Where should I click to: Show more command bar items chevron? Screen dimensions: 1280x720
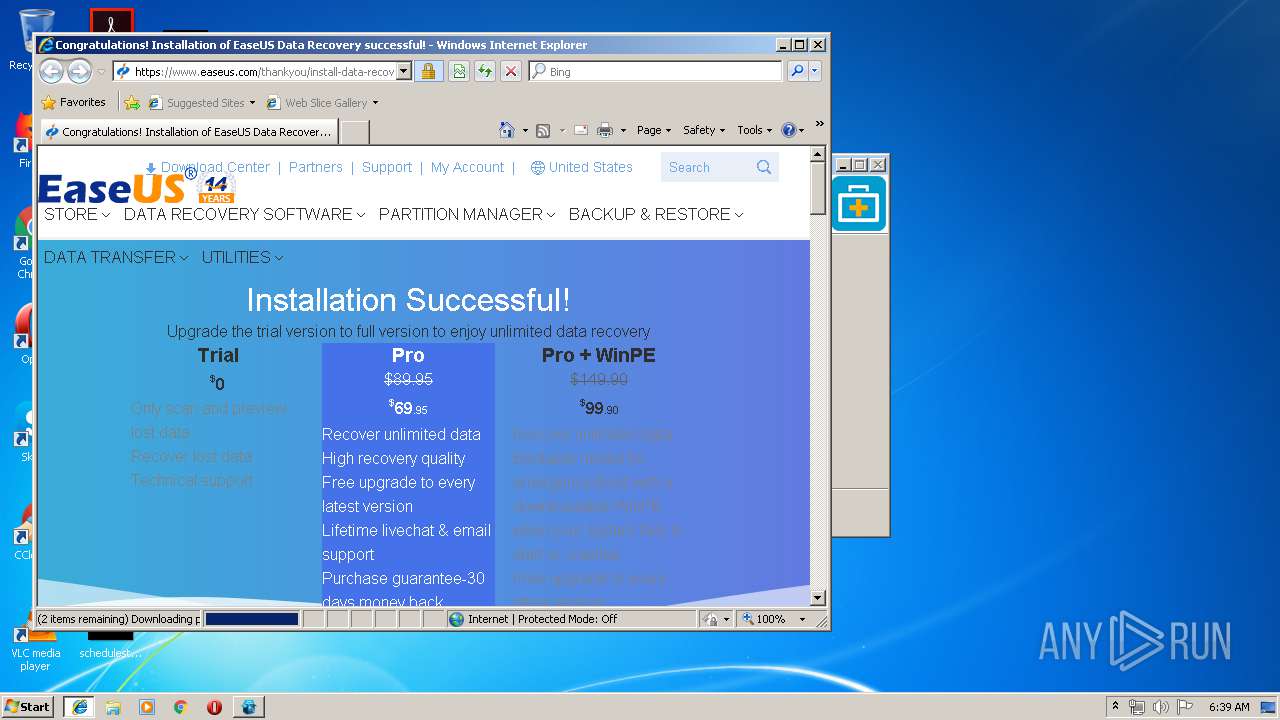pyautogui.click(x=820, y=124)
